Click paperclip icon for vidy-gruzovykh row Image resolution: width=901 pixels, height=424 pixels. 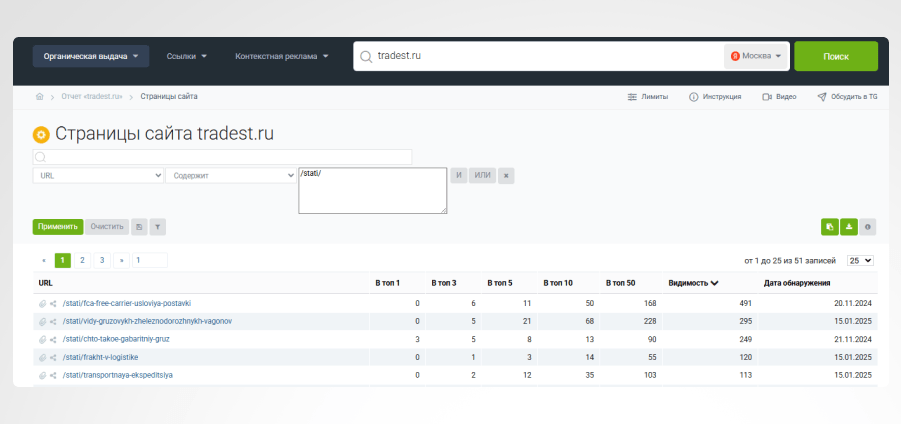[x=42, y=322]
